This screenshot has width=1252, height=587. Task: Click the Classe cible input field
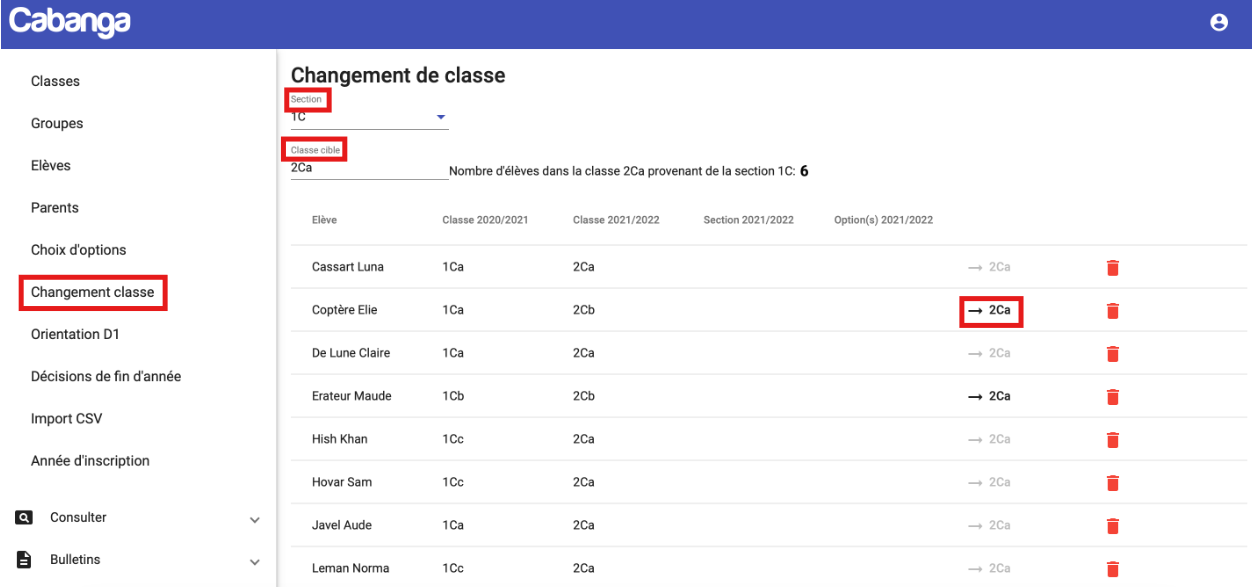click(x=368, y=168)
